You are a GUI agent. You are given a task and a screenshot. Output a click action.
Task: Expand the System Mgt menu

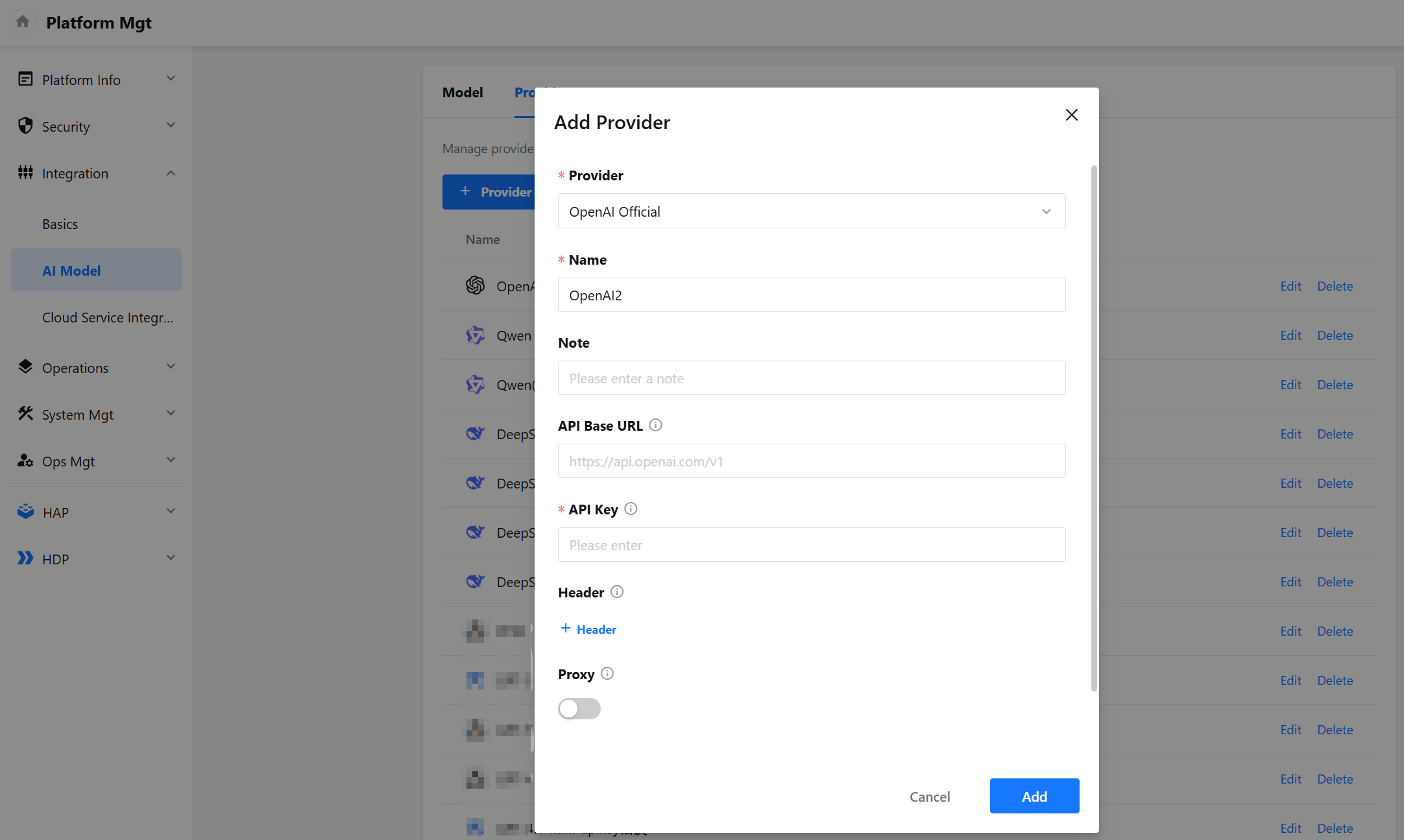pyautogui.click(x=171, y=413)
